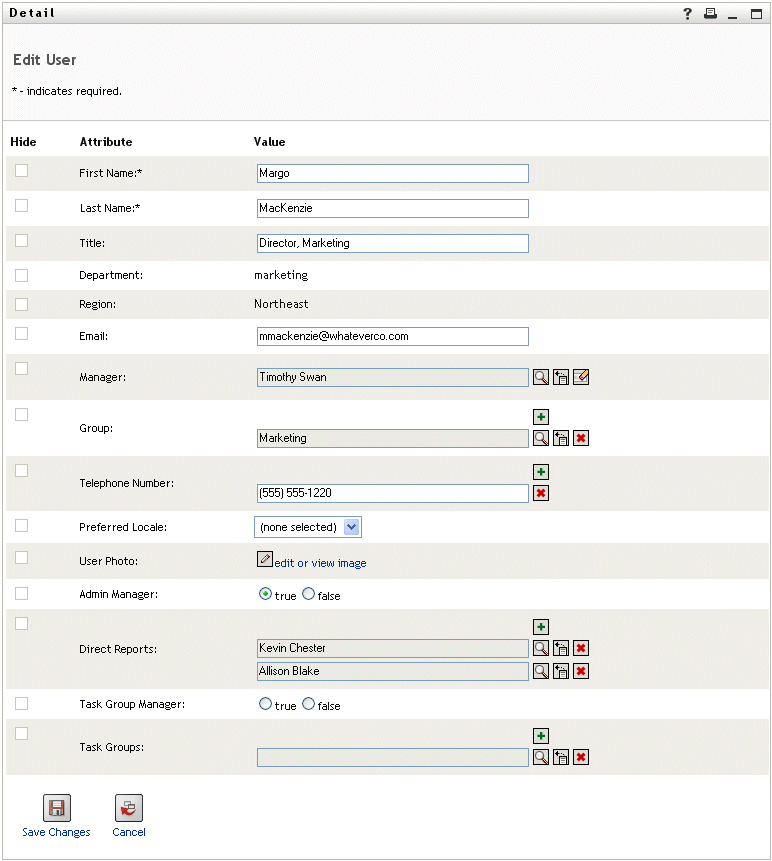
Task: Click the Save Changes button
Action: tap(56, 808)
